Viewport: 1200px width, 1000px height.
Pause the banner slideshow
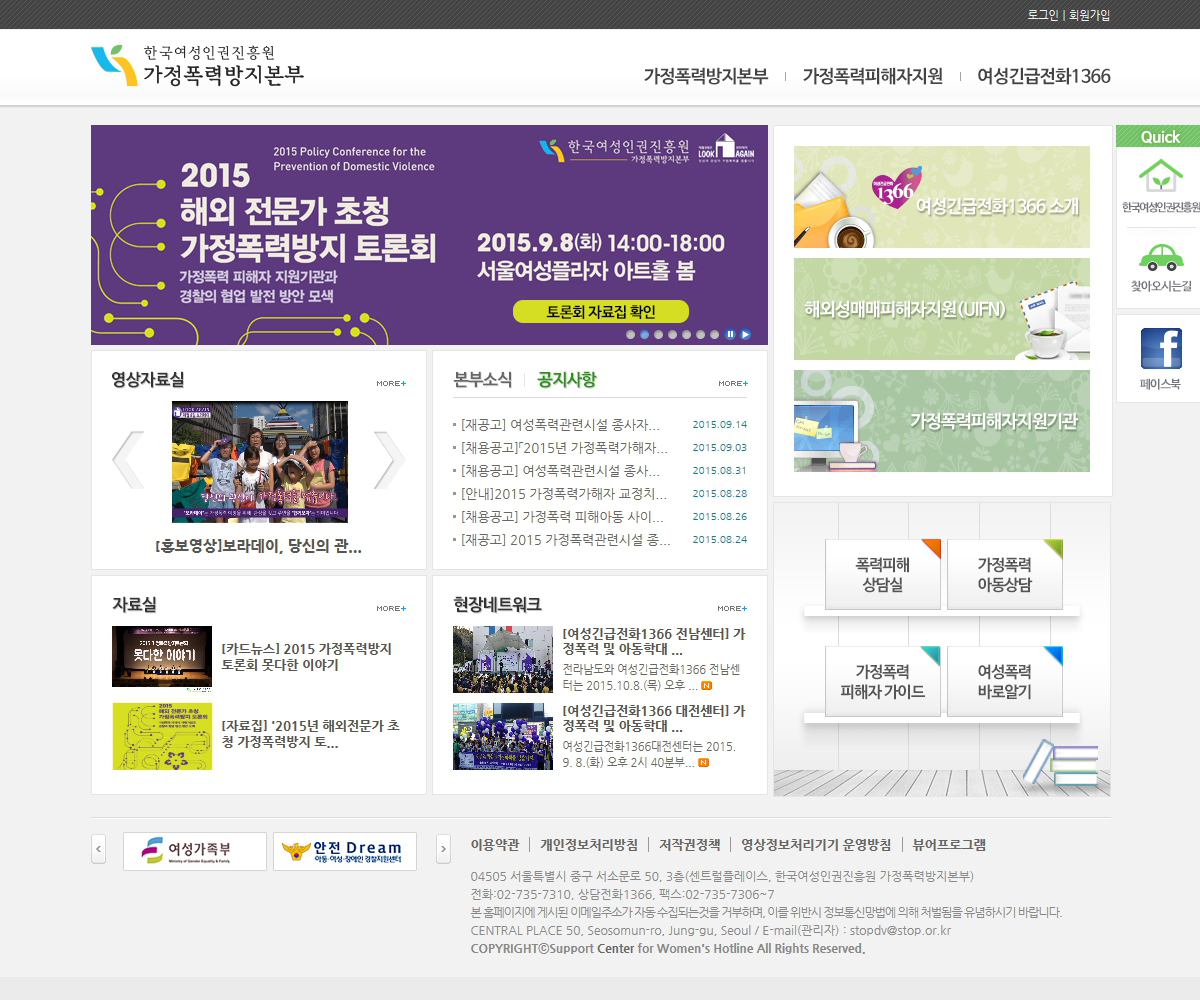pos(731,335)
